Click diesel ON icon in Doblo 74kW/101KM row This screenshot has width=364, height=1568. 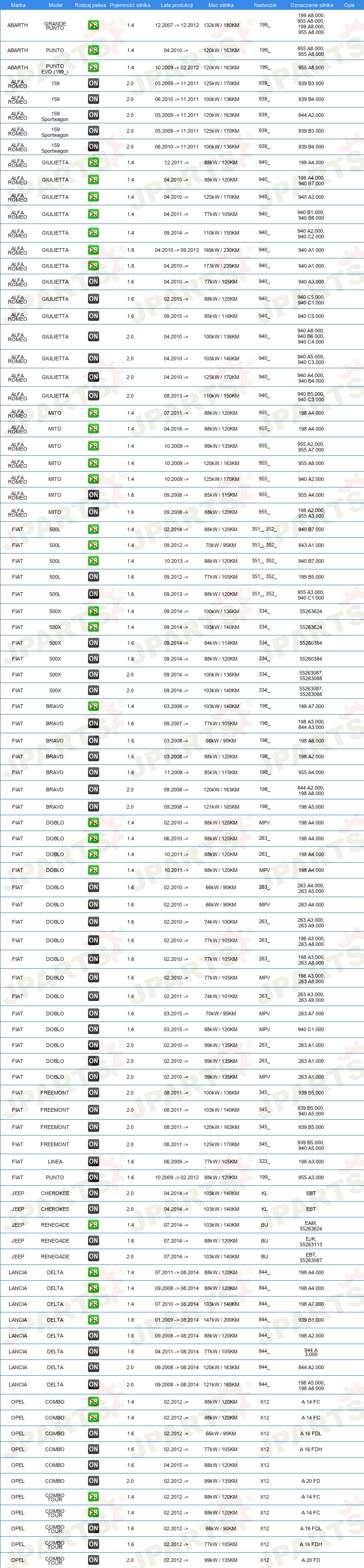point(93,996)
